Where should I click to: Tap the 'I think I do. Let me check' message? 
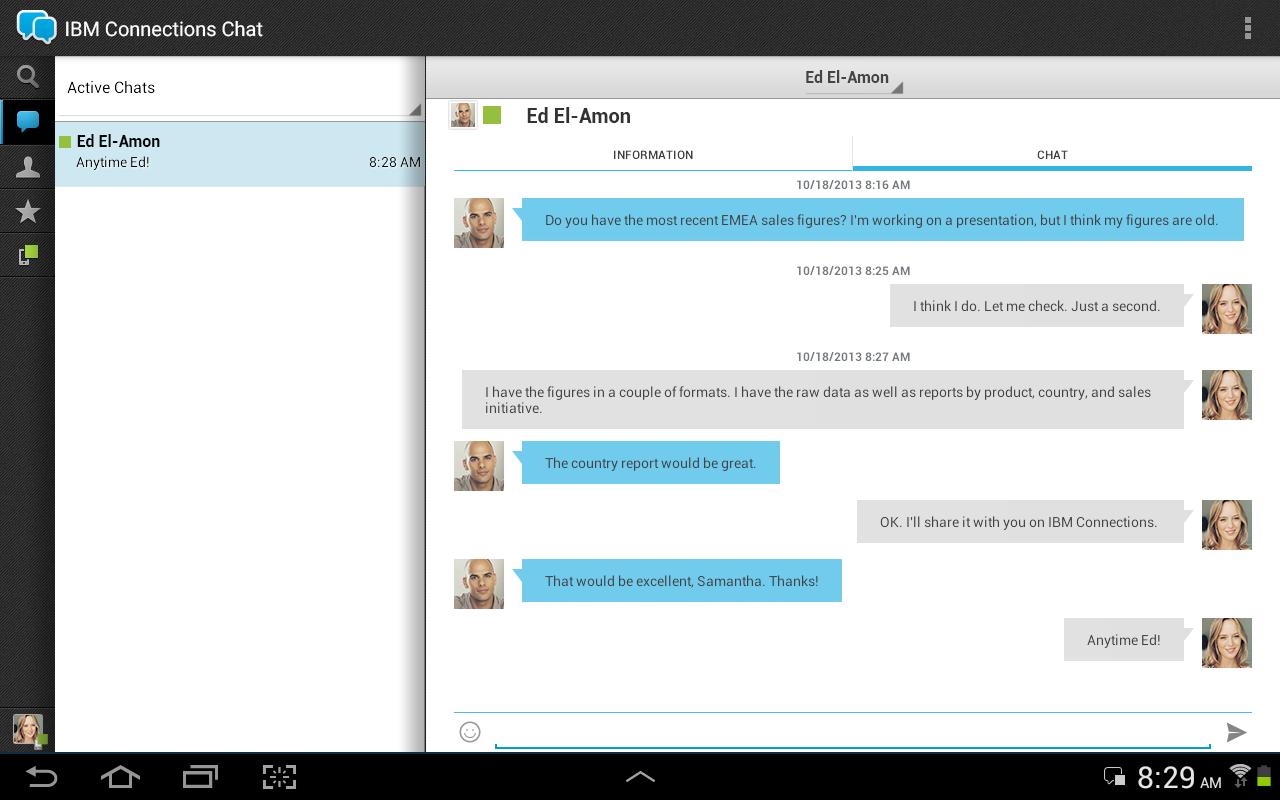point(1036,306)
